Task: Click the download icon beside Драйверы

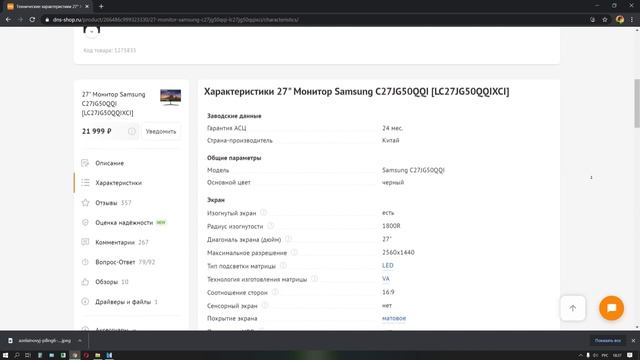Action: click(x=85, y=302)
